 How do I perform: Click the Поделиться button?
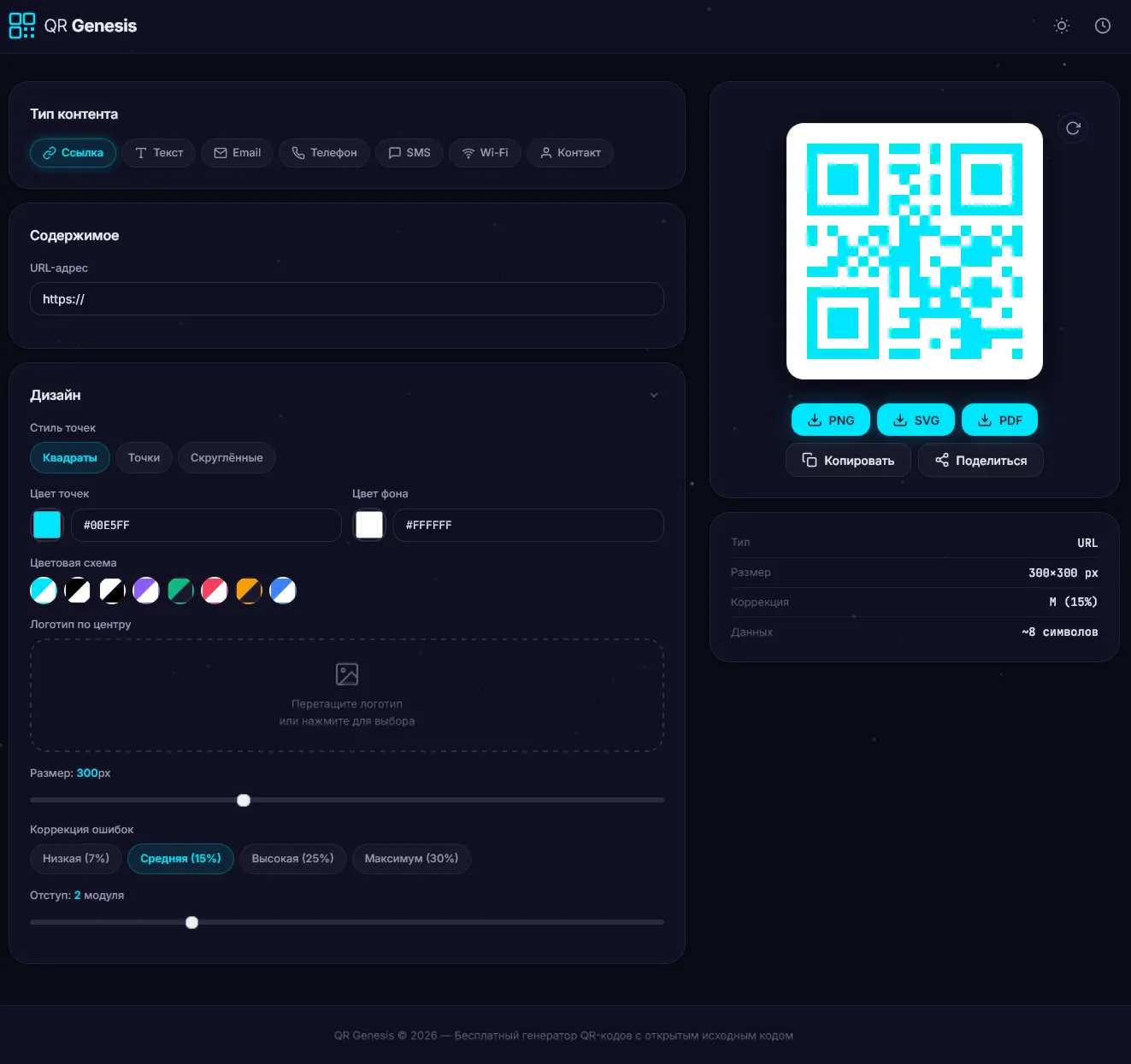981,461
